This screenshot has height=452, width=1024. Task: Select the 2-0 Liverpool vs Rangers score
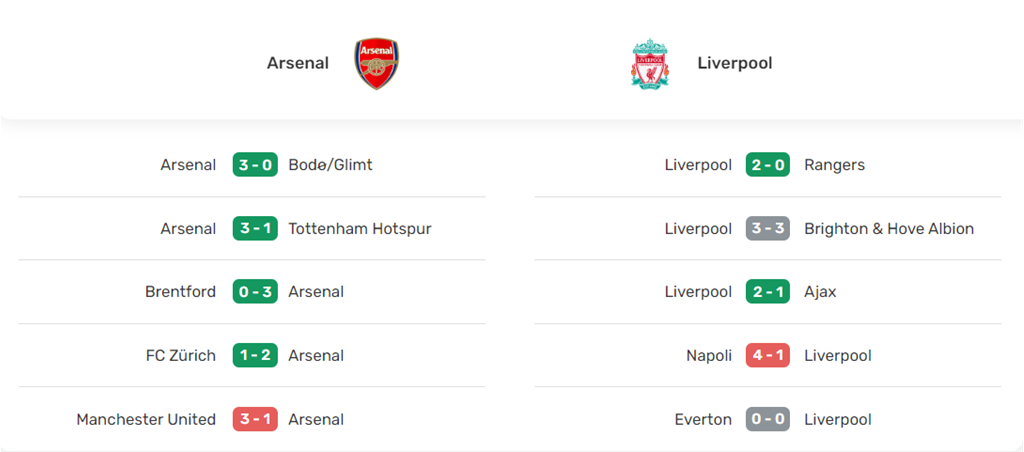[x=768, y=165]
